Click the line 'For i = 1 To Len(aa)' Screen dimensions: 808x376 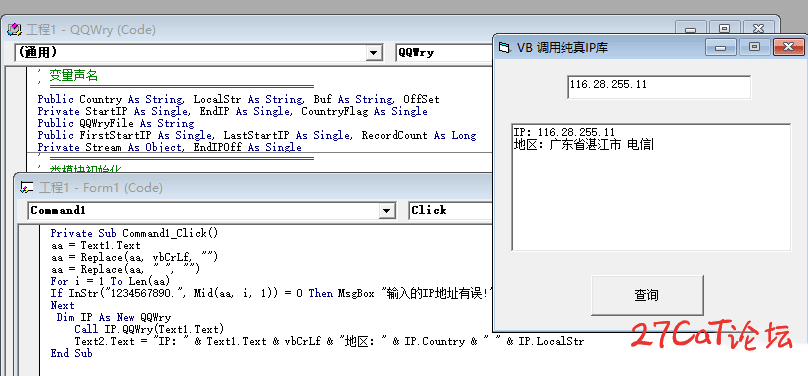click(110, 281)
